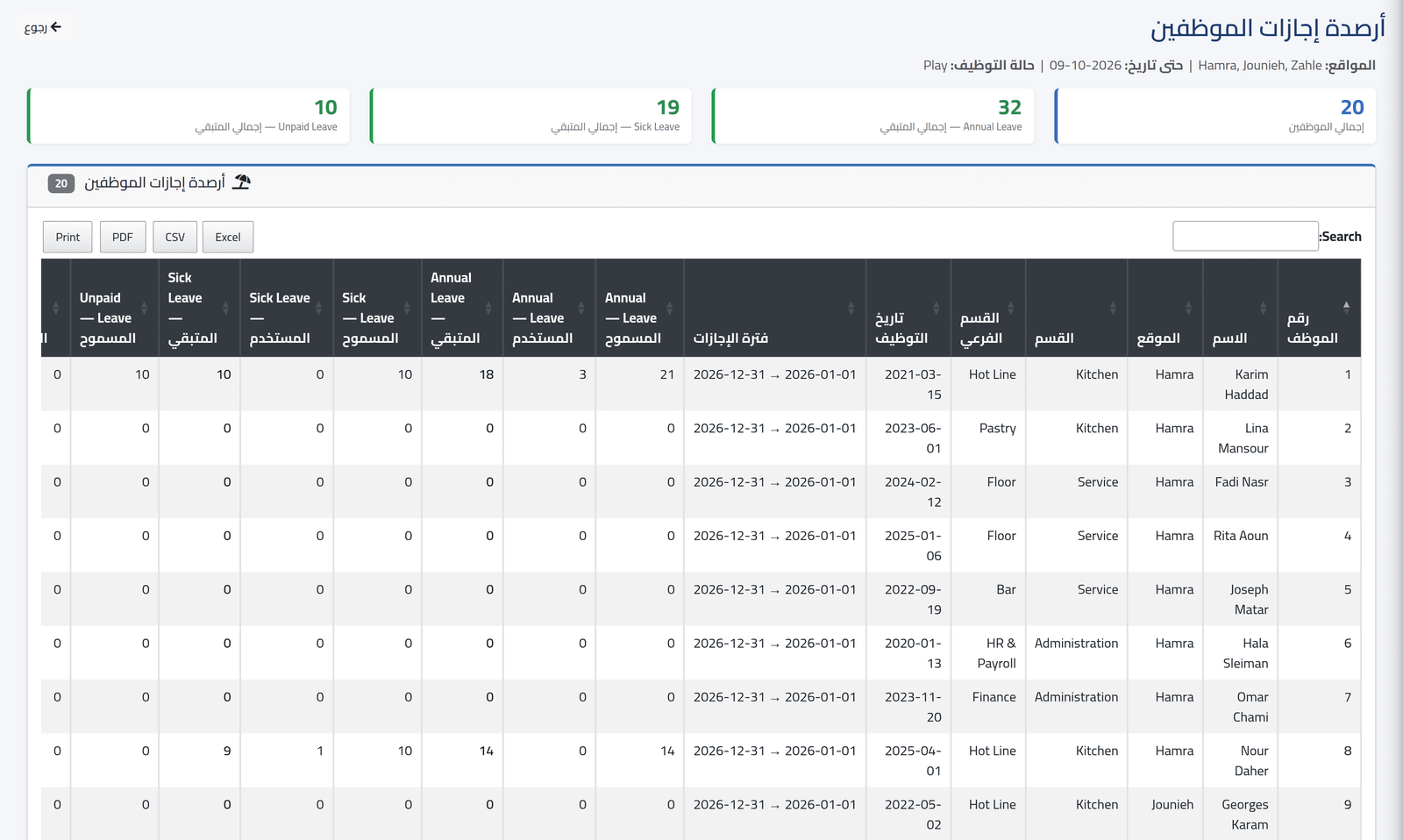Sort by فترة الإجازات column header
Viewport: 1403px width, 840px height.
click(x=774, y=308)
